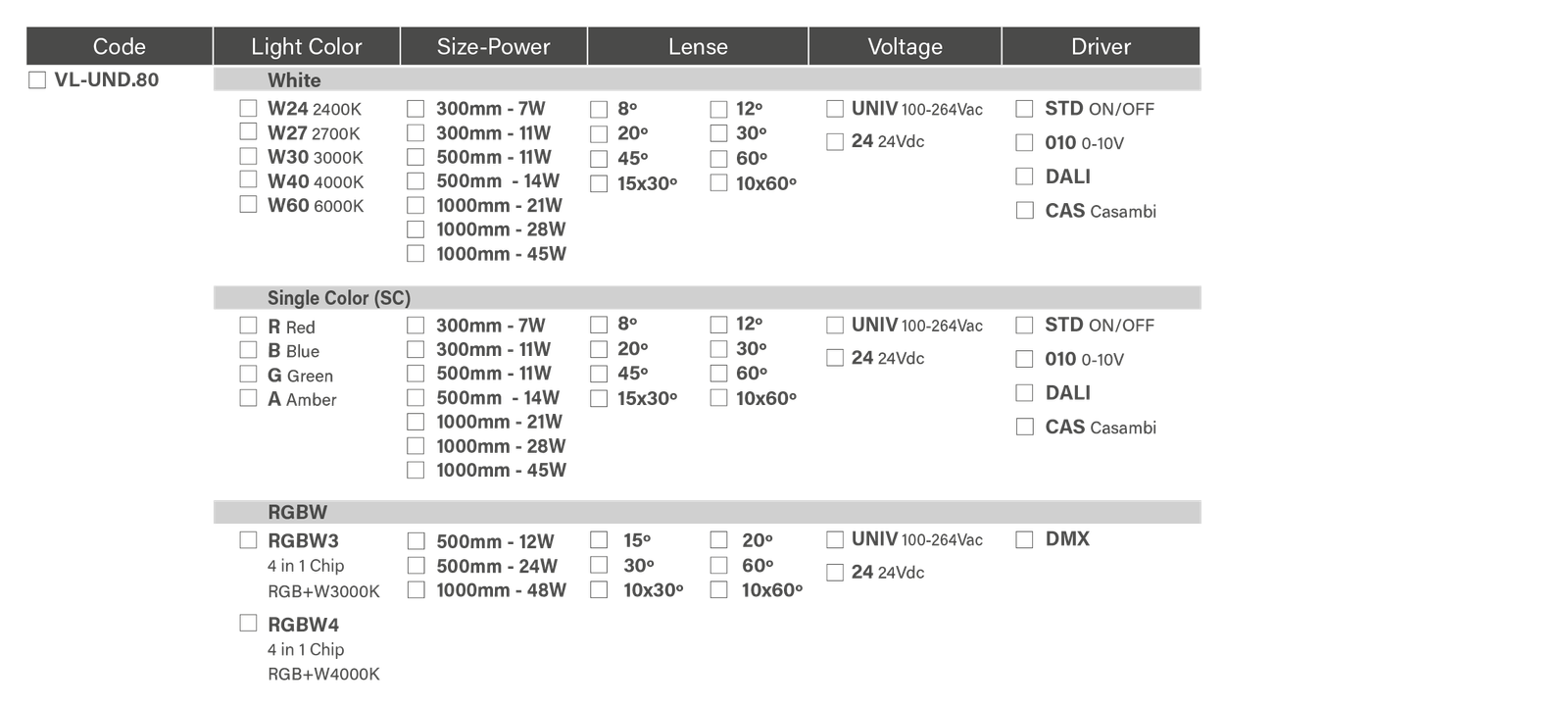Tick the 15x30° lens in White section

(x=599, y=183)
